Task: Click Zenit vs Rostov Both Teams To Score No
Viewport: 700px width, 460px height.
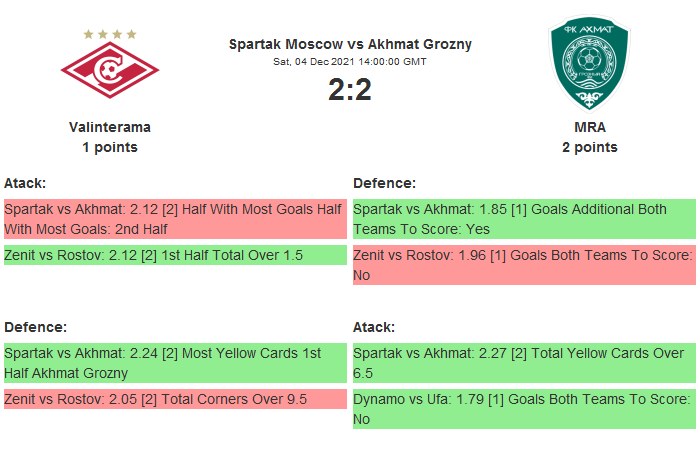Action: (x=523, y=265)
